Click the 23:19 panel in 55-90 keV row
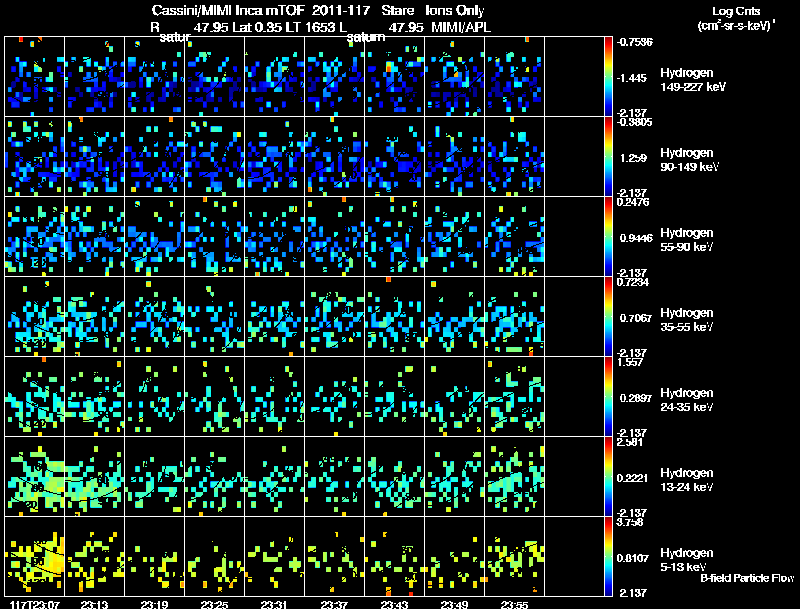The image size is (800, 609). (x=155, y=237)
